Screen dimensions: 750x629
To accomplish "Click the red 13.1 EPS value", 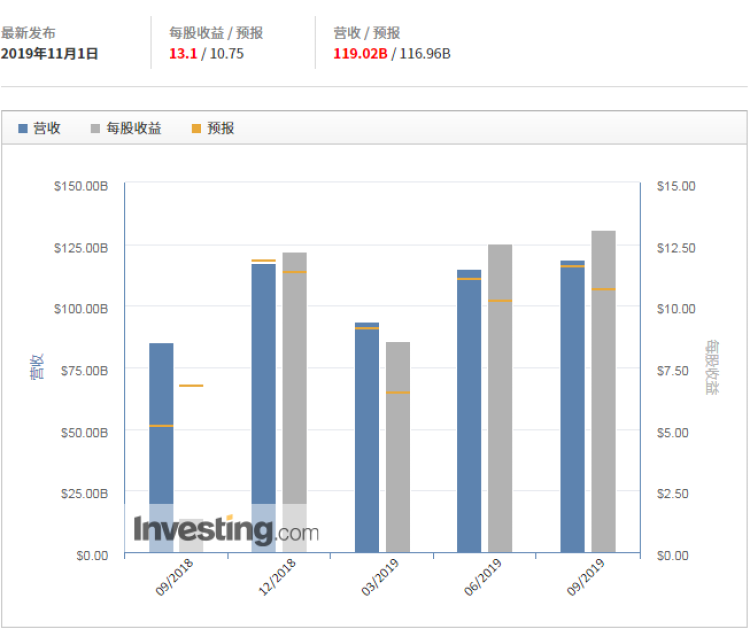I will [x=183, y=54].
